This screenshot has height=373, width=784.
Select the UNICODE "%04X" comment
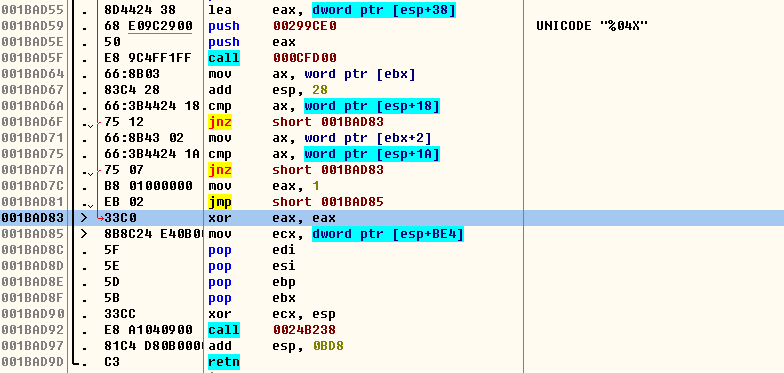click(x=592, y=26)
